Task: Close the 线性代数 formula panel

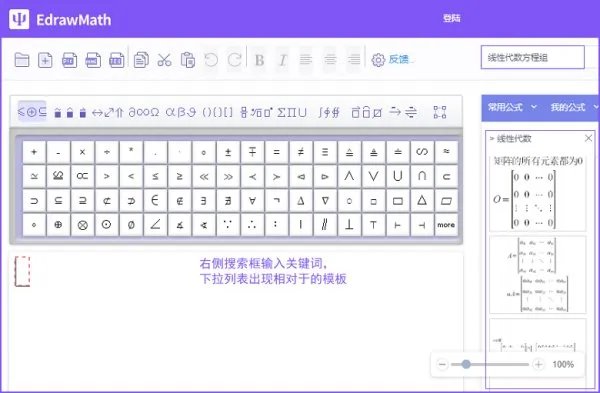Action: tap(589, 138)
